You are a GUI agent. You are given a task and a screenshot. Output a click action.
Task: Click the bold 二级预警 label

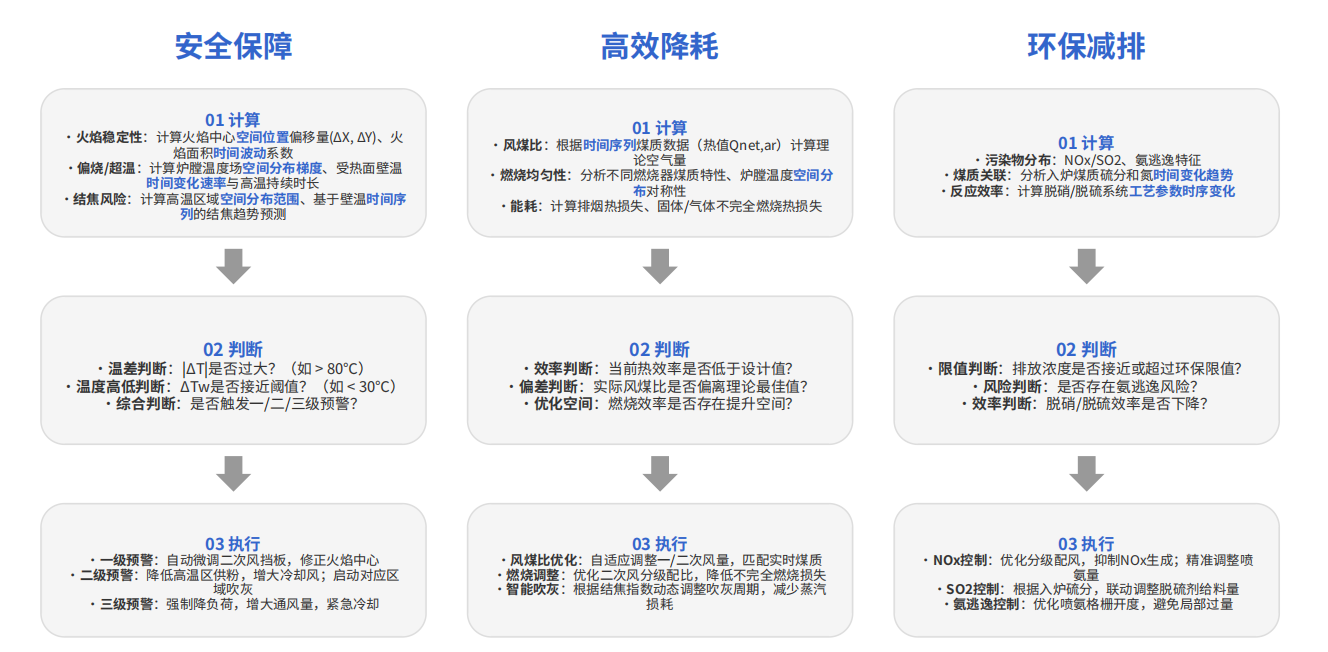click(107, 575)
